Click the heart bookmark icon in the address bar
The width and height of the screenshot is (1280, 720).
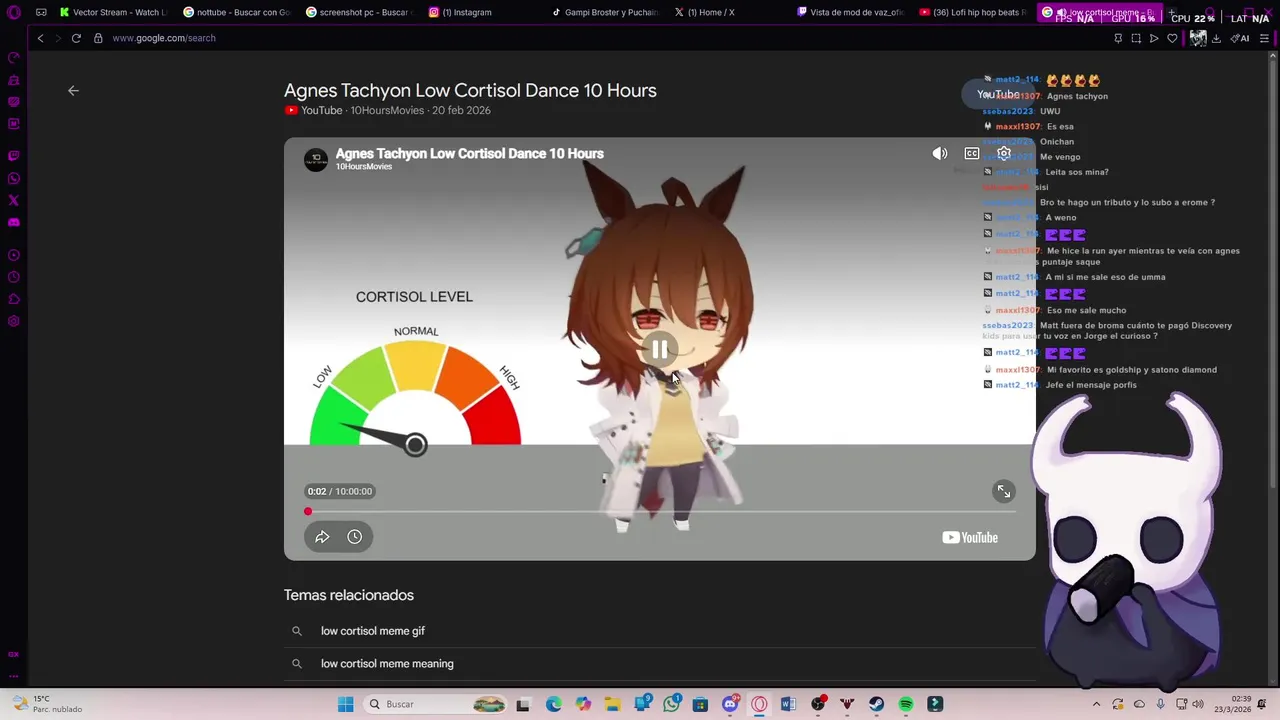pos(1172,38)
